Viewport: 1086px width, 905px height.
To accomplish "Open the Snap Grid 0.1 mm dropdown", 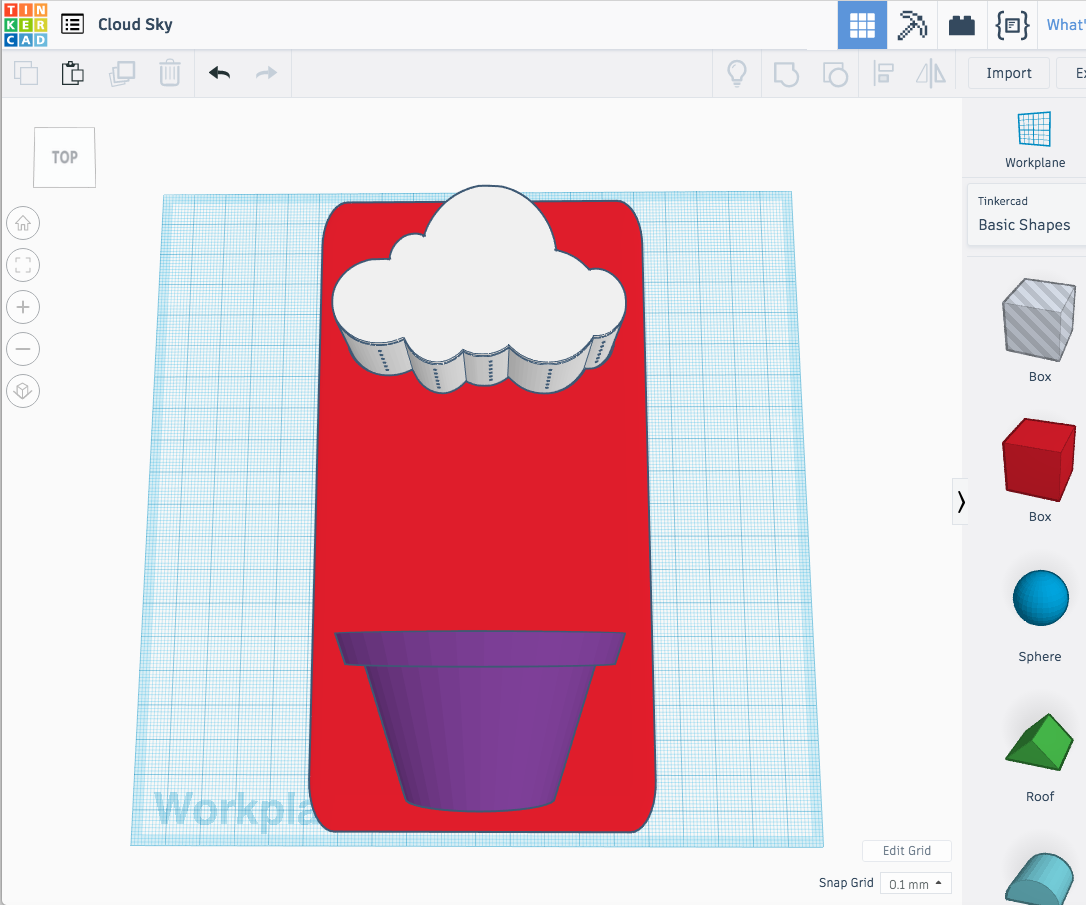I will (915, 884).
